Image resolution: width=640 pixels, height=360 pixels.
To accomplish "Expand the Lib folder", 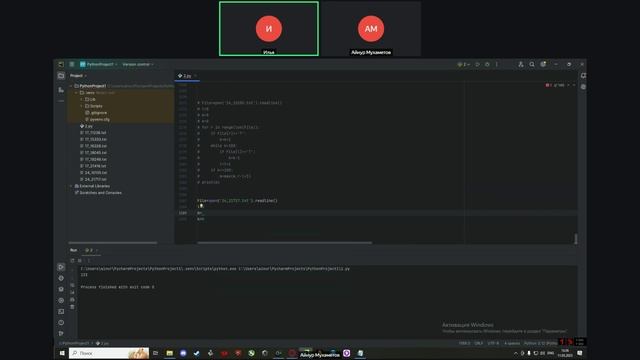I will pyautogui.click(x=81, y=99).
